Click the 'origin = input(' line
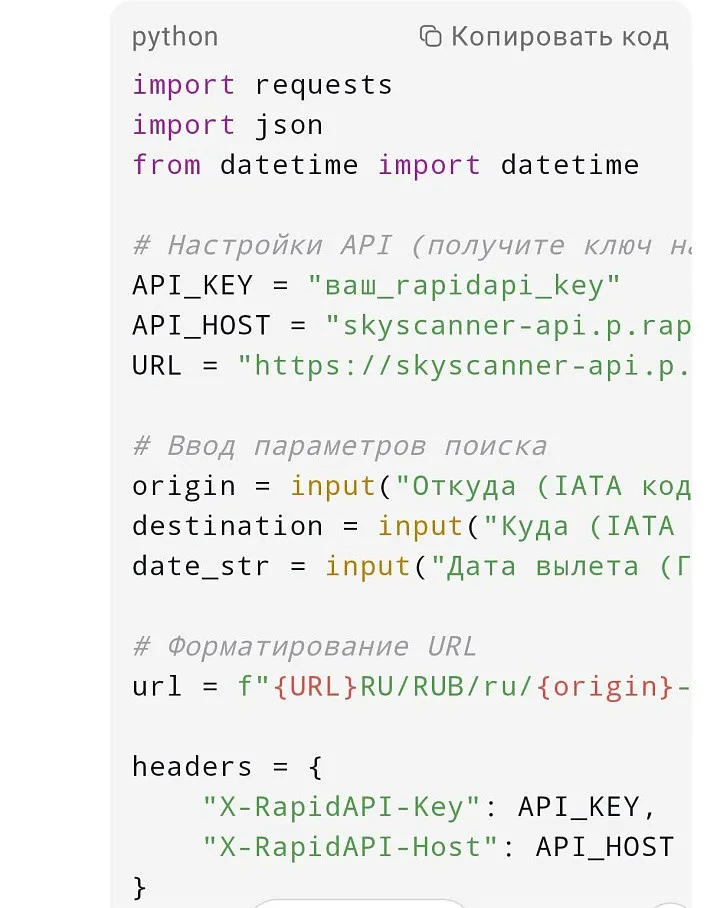720x908 pixels. (411, 486)
